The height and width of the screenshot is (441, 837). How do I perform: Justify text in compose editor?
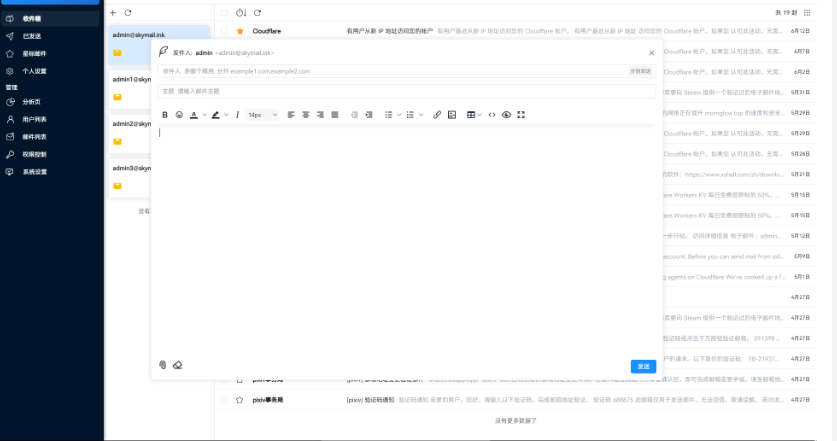pyautogui.click(x=335, y=115)
